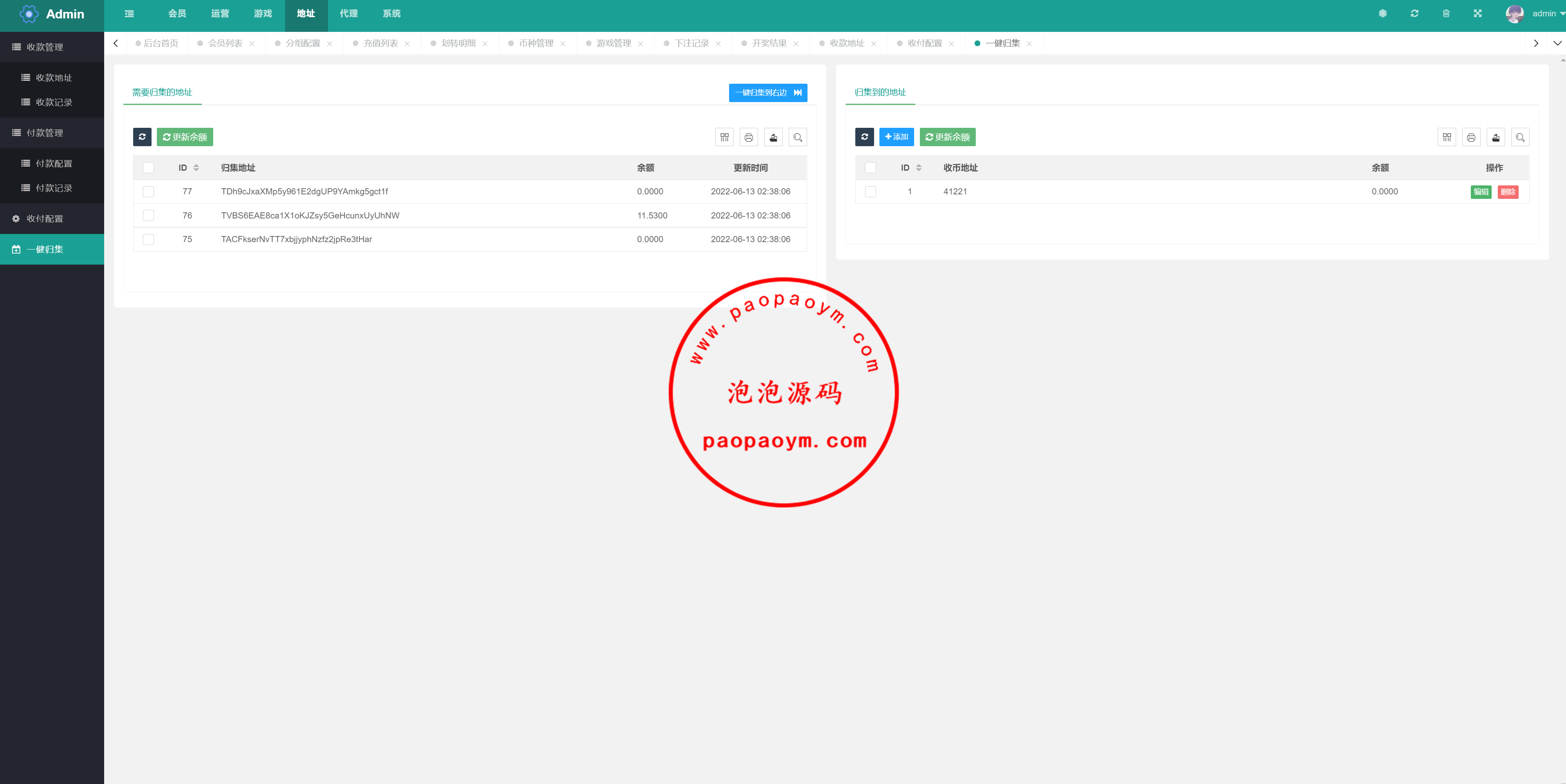Check the checkbox for row ID 76
Viewport: 1566px width, 784px height.
tap(148, 215)
